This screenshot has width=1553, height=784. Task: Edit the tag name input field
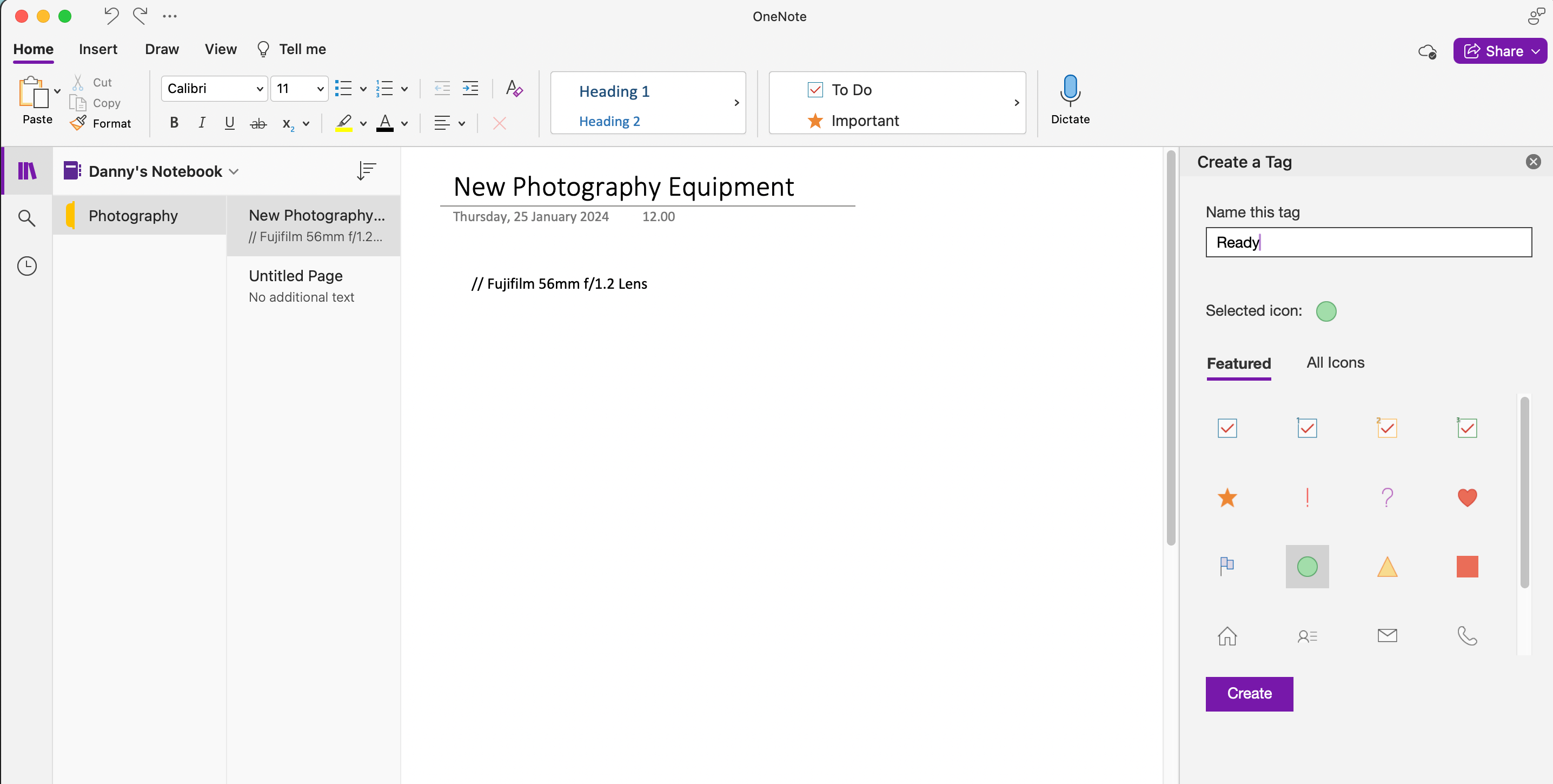pyautogui.click(x=1368, y=242)
